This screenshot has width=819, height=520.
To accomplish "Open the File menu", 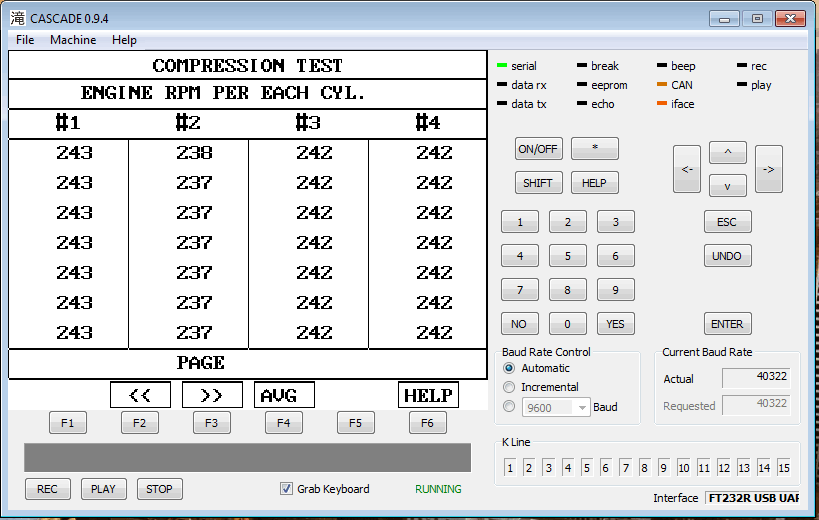I will tap(25, 40).
